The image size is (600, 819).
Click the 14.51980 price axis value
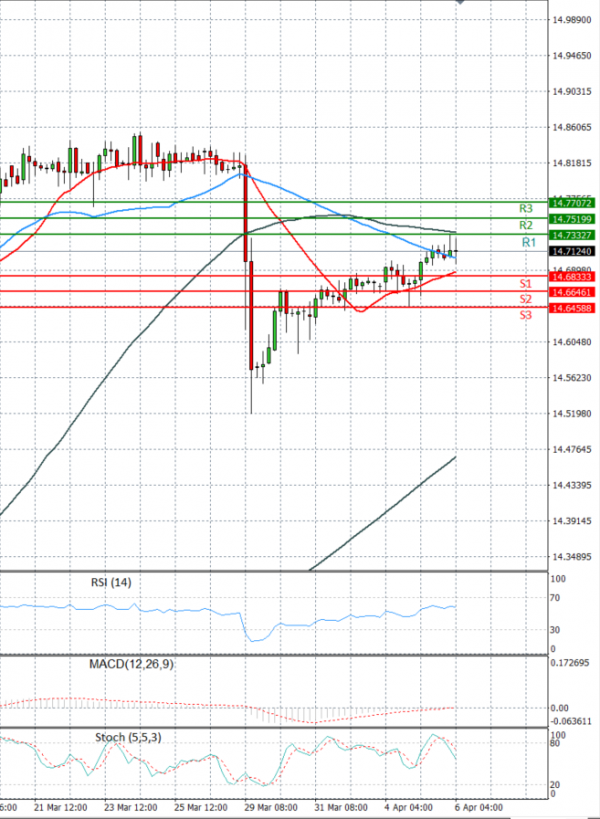572,414
